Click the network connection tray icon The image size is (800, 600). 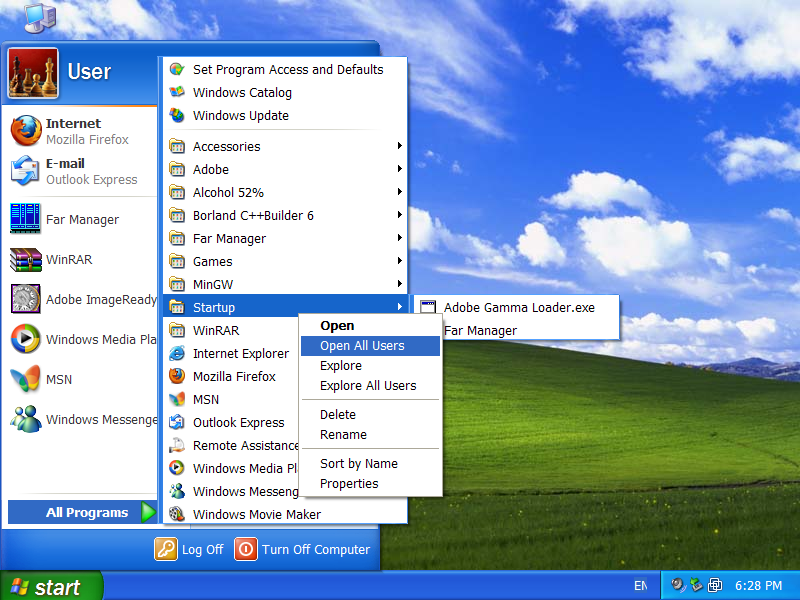(696, 585)
